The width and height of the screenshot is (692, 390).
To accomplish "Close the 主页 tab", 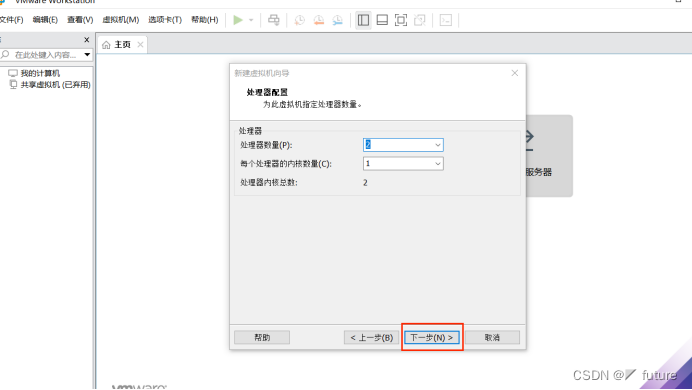I will pyautogui.click(x=140, y=45).
